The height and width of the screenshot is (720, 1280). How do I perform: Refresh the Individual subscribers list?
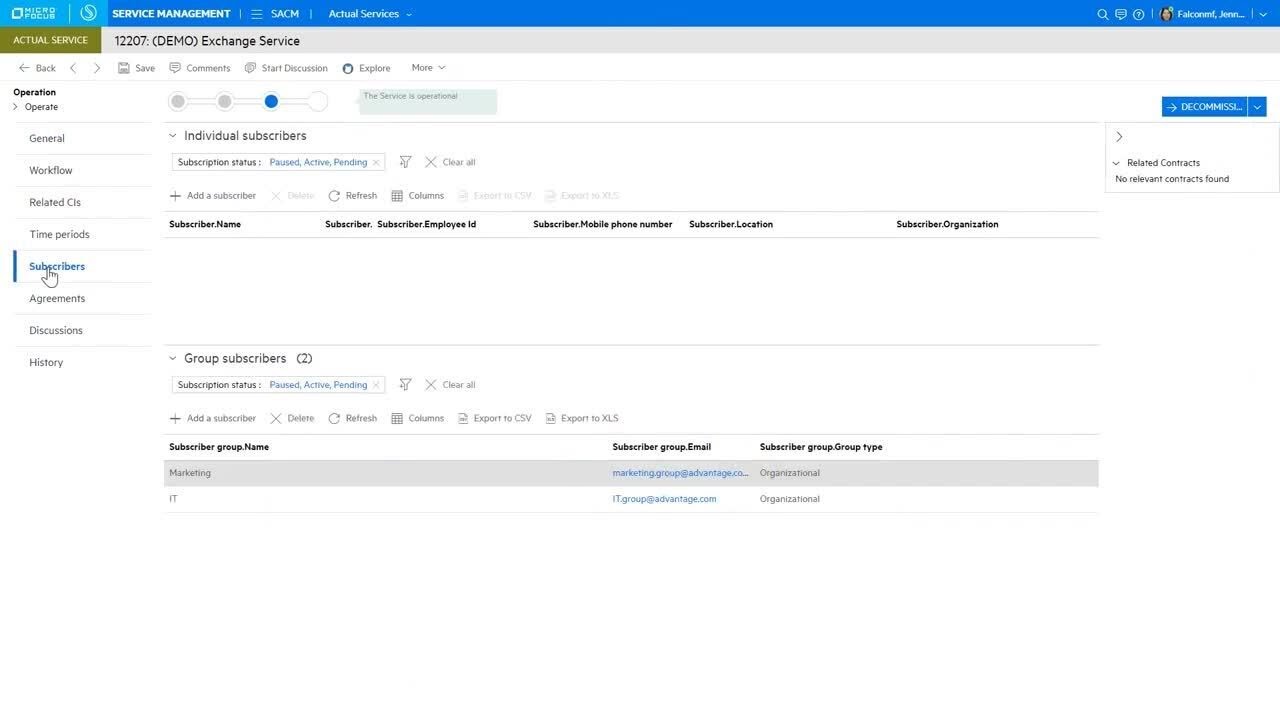coord(353,196)
